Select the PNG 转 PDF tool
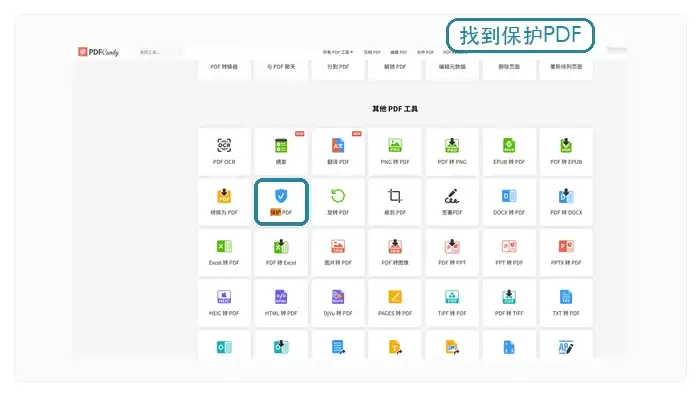700x395 pixels. pos(395,152)
